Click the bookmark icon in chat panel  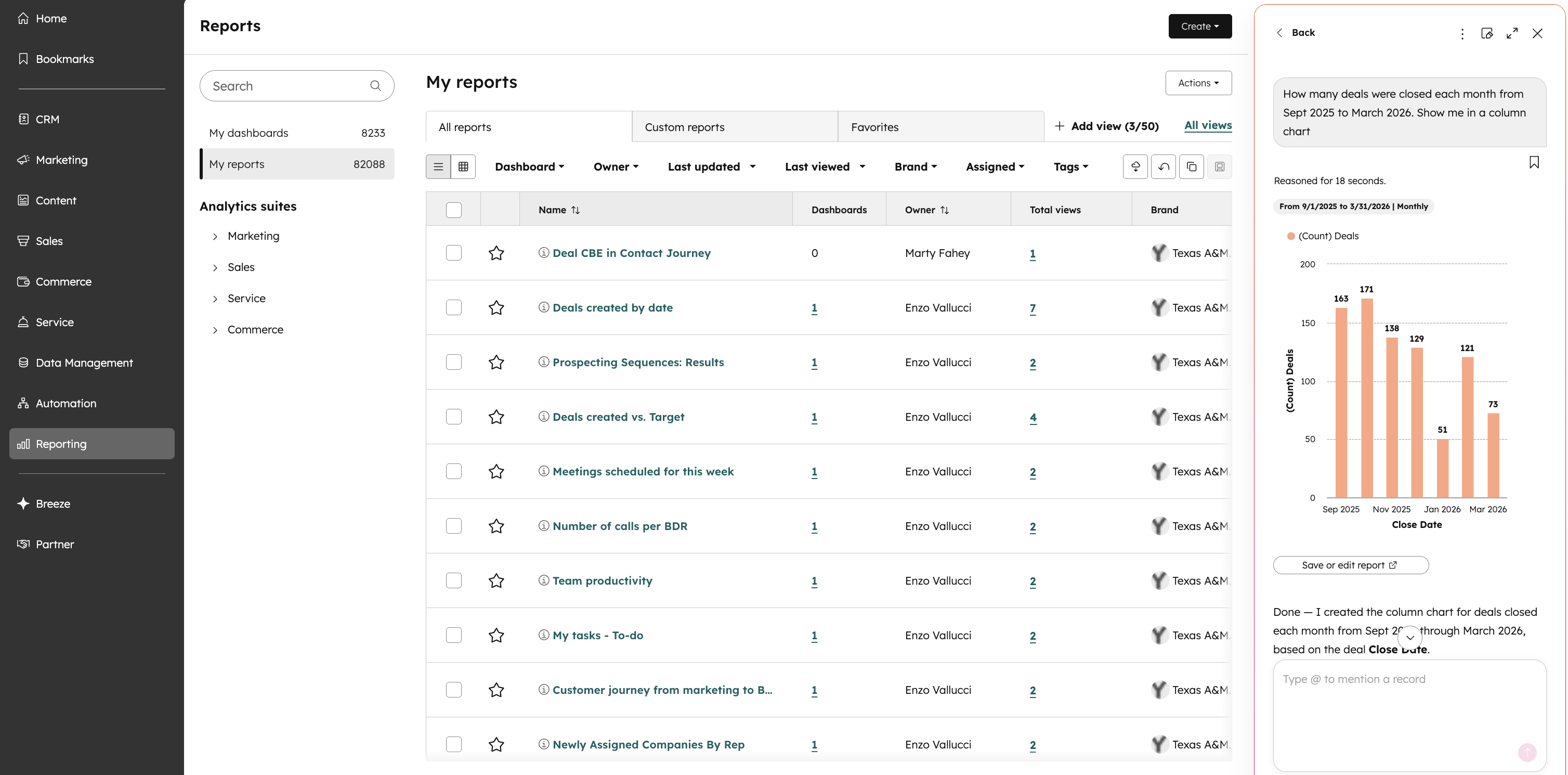click(x=1534, y=162)
